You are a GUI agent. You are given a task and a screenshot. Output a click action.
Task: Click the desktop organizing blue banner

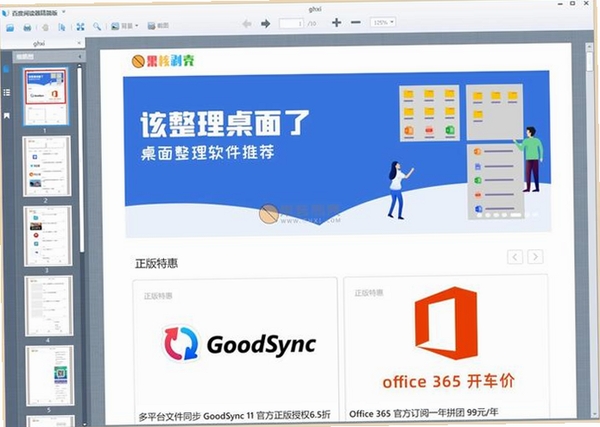pos(337,153)
